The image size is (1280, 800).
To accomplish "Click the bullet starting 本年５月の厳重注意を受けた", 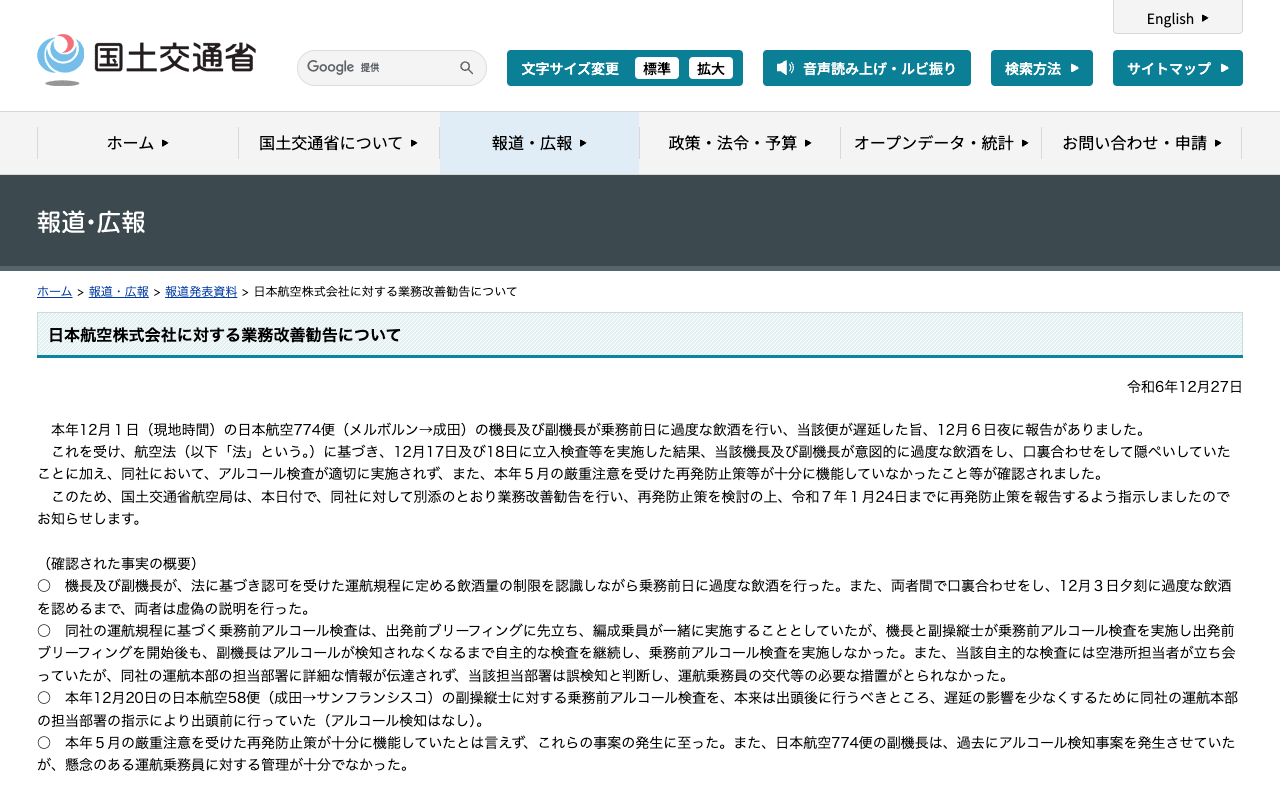I will [636, 753].
